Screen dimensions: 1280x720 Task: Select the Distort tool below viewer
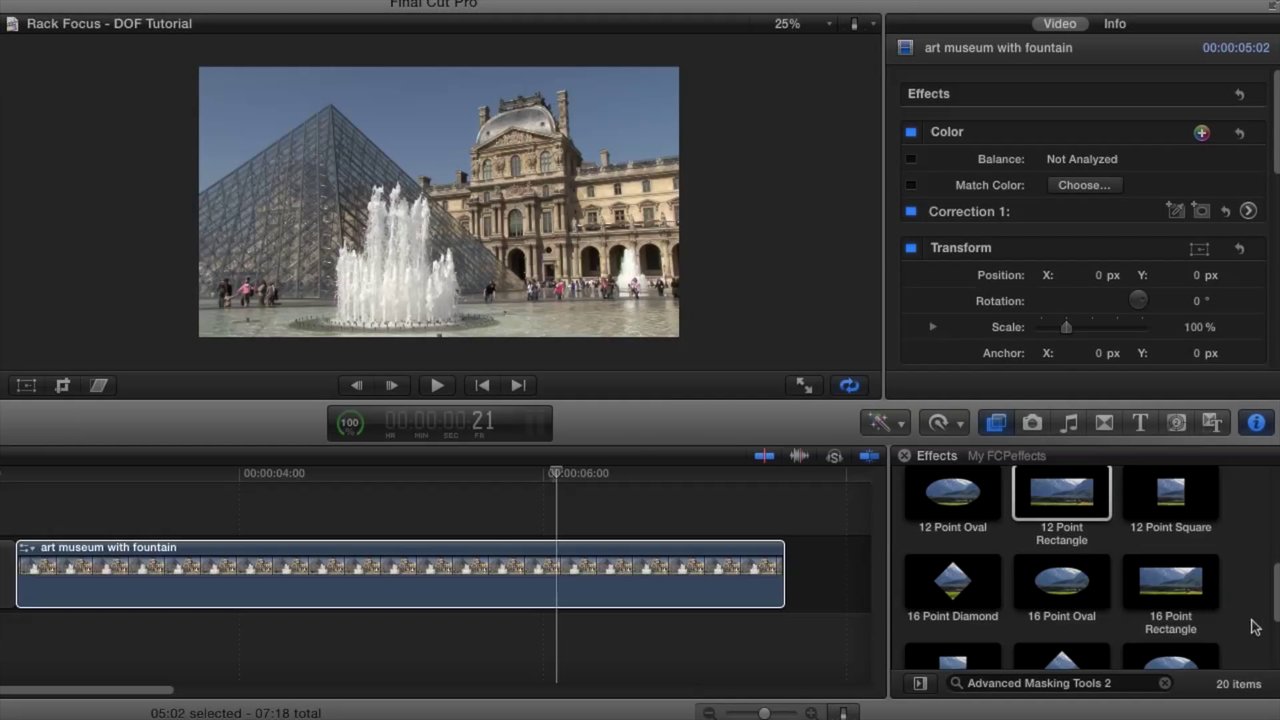[98, 386]
